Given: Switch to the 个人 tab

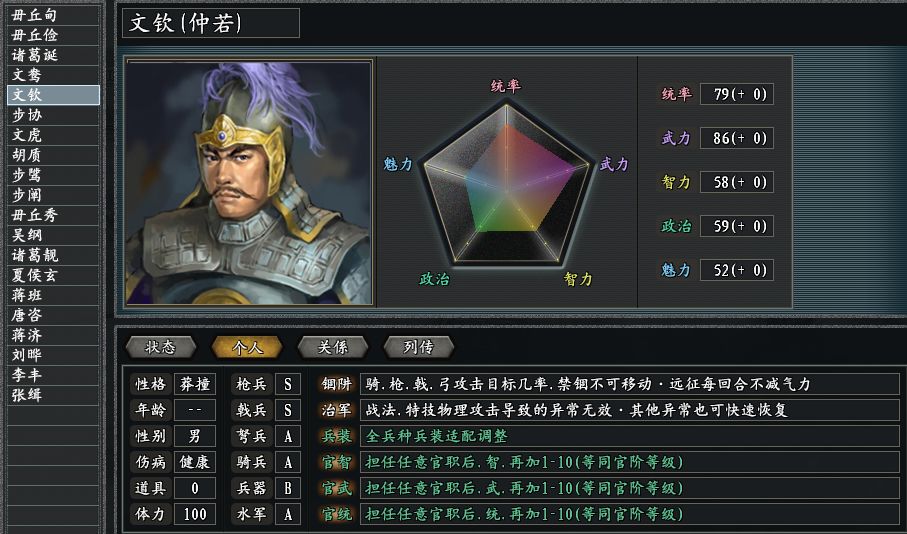Looking at the screenshot, I should tap(246, 347).
